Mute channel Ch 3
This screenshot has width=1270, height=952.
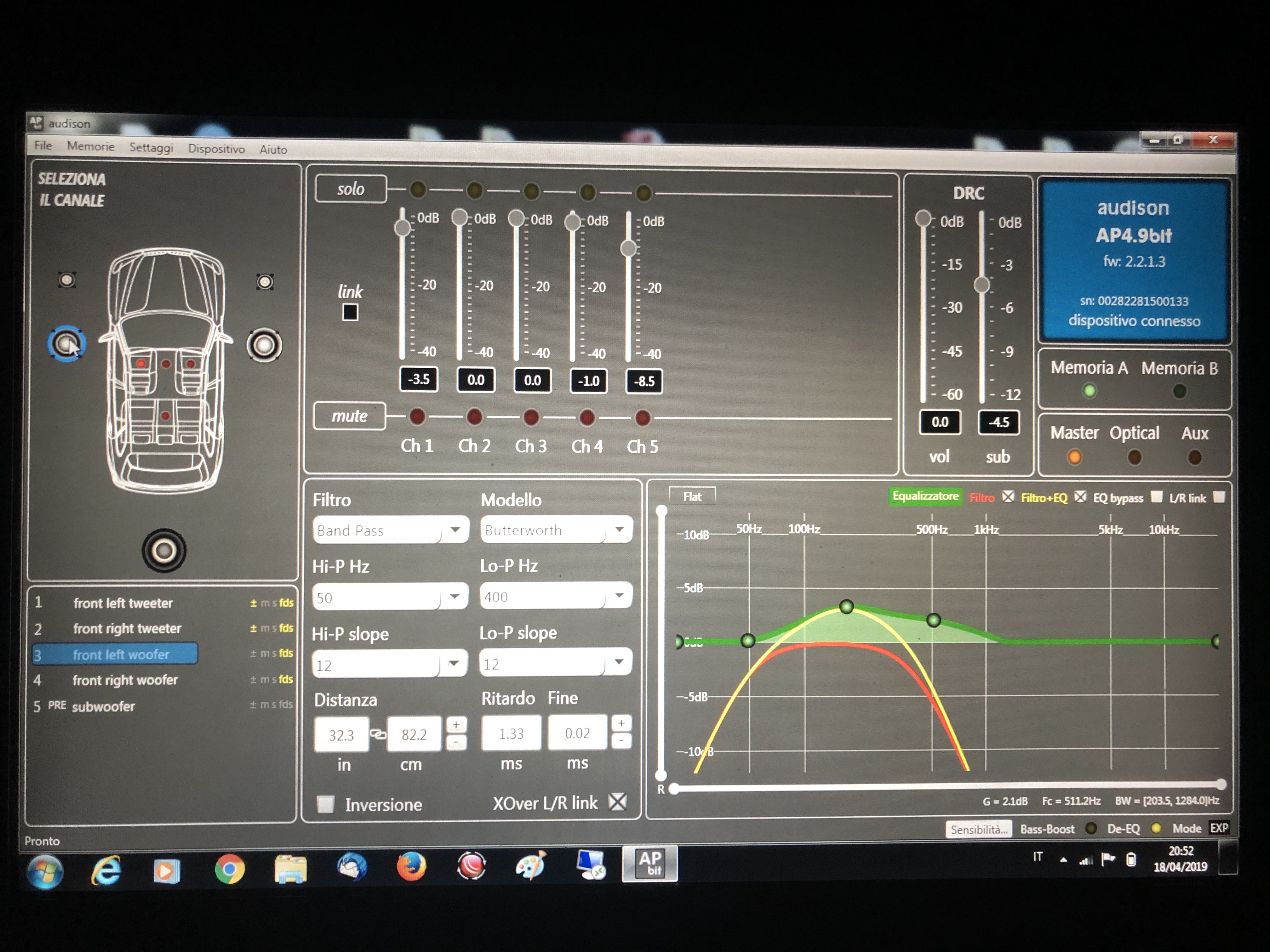tap(531, 418)
